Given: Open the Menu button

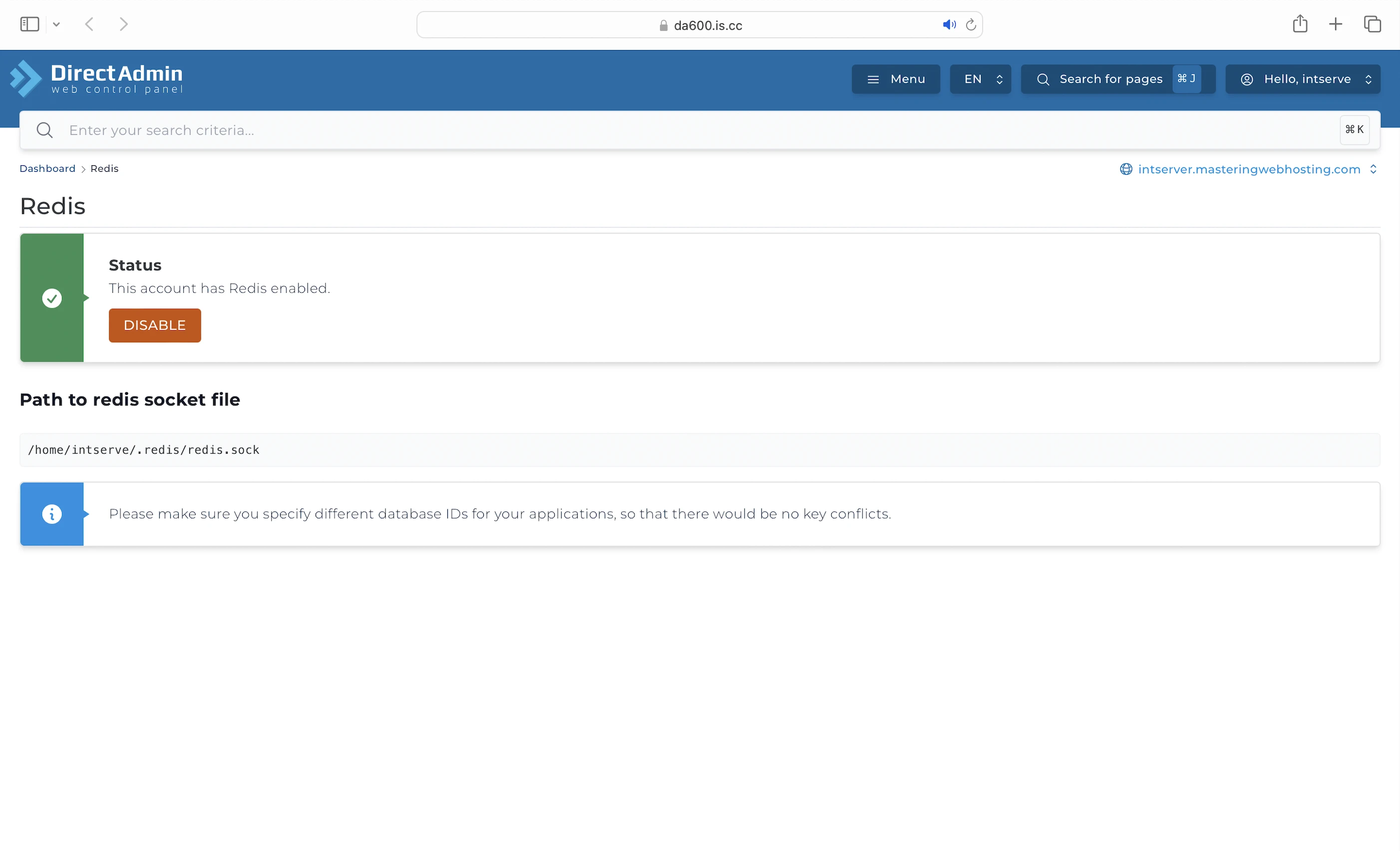Looking at the screenshot, I should pos(895,79).
